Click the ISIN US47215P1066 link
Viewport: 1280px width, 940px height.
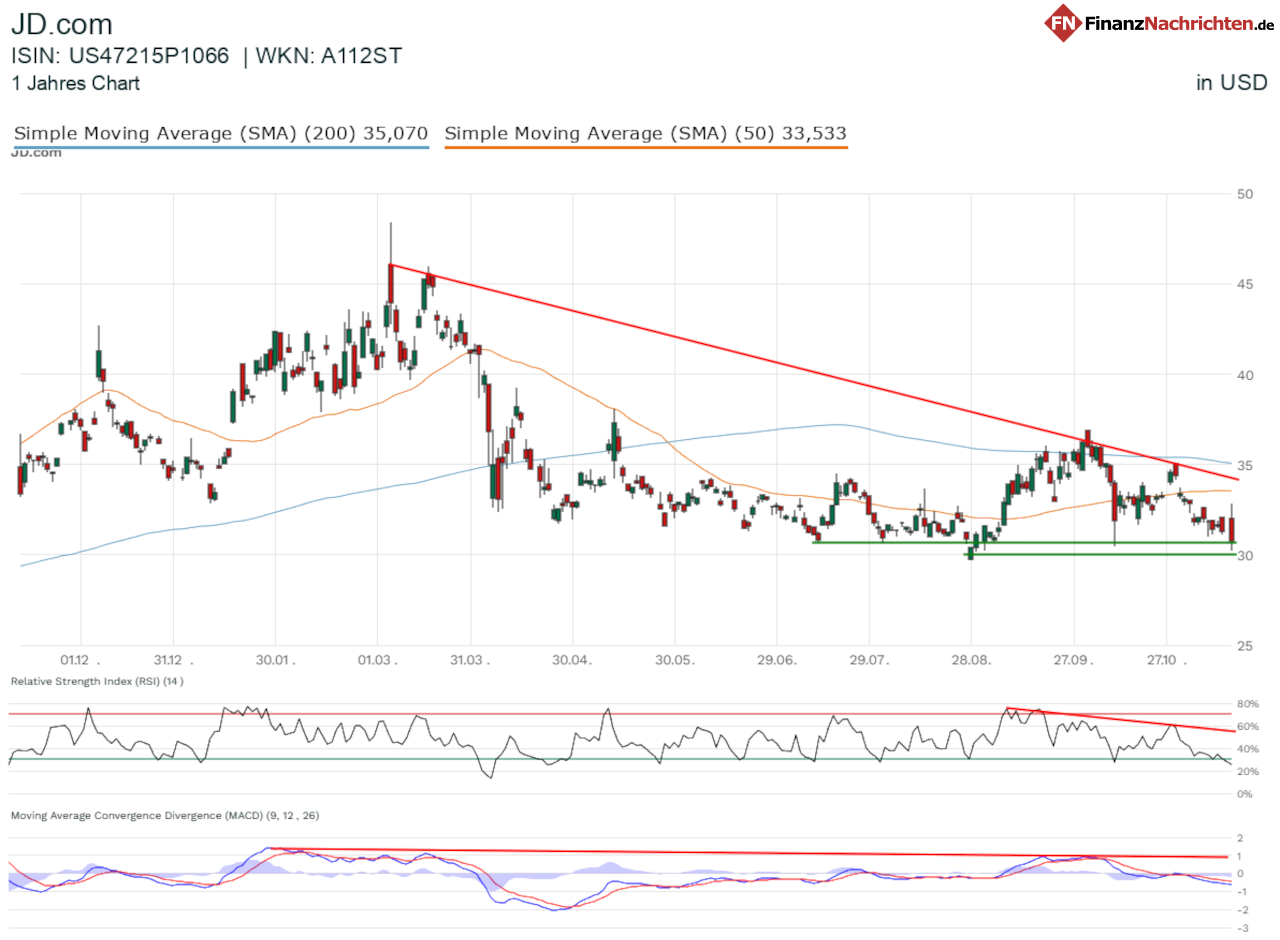pos(139,56)
